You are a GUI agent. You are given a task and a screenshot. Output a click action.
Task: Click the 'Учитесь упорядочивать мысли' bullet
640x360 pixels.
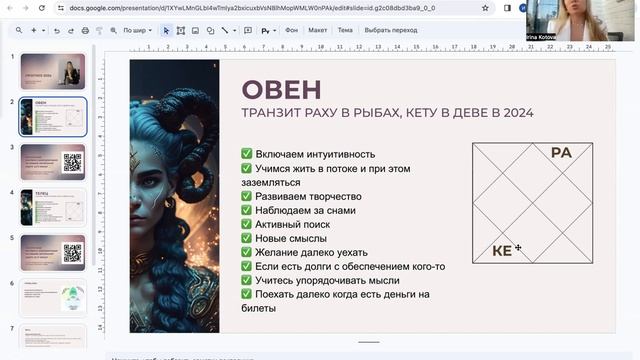click(x=327, y=281)
